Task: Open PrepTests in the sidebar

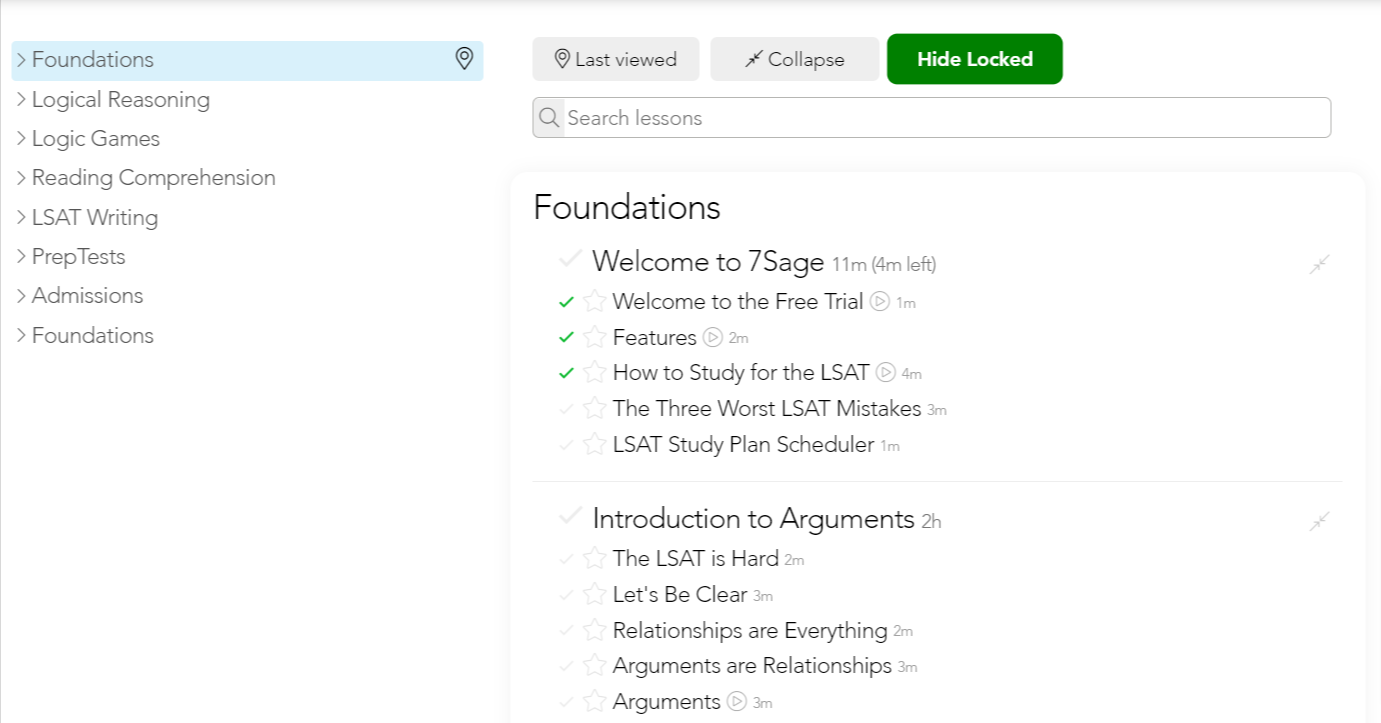Action: pyautogui.click(x=78, y=257)
